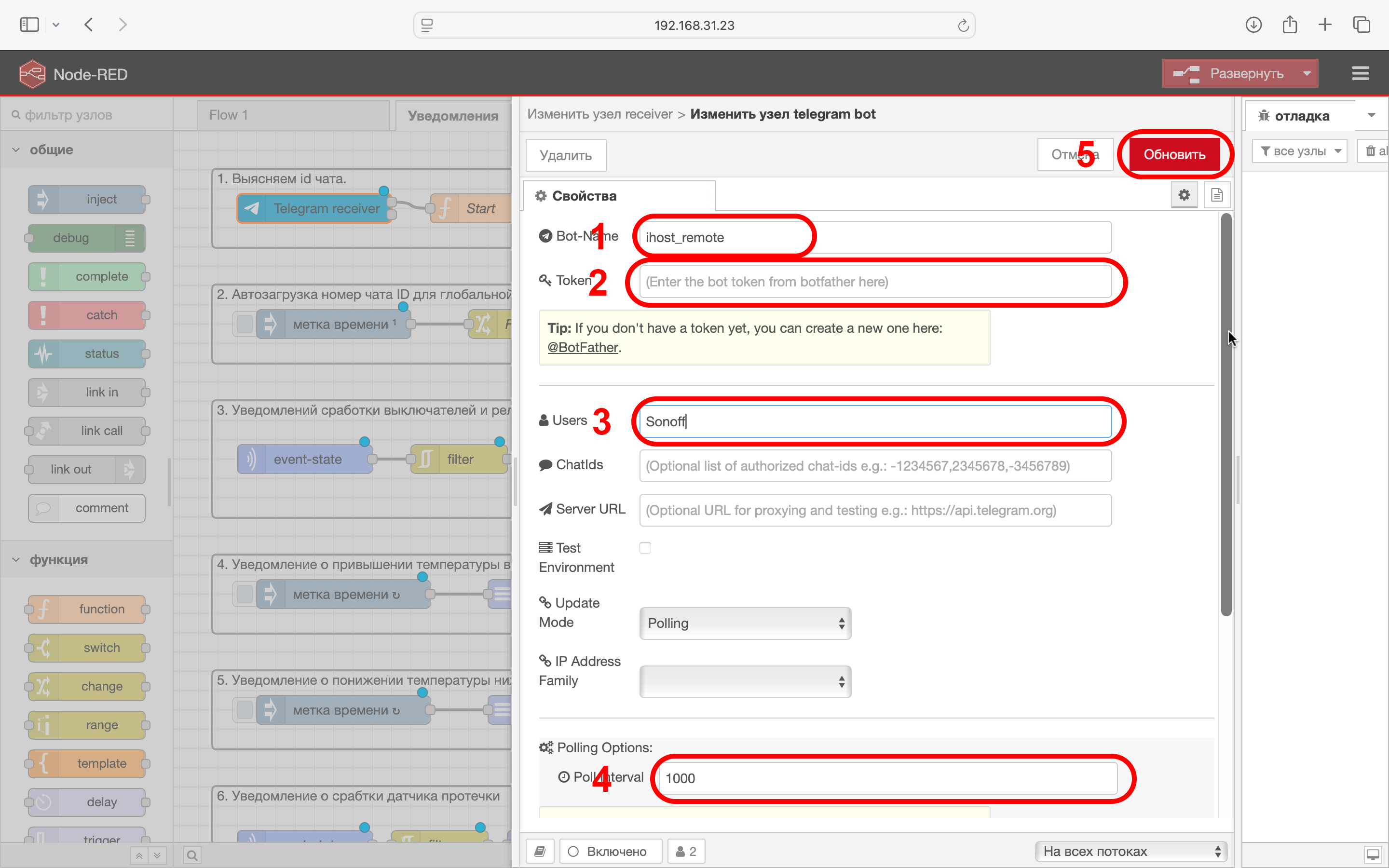The height and width of the screenshot is (868, 1389).
Task: Click the red Обновить button
Action: (1174, 154)
